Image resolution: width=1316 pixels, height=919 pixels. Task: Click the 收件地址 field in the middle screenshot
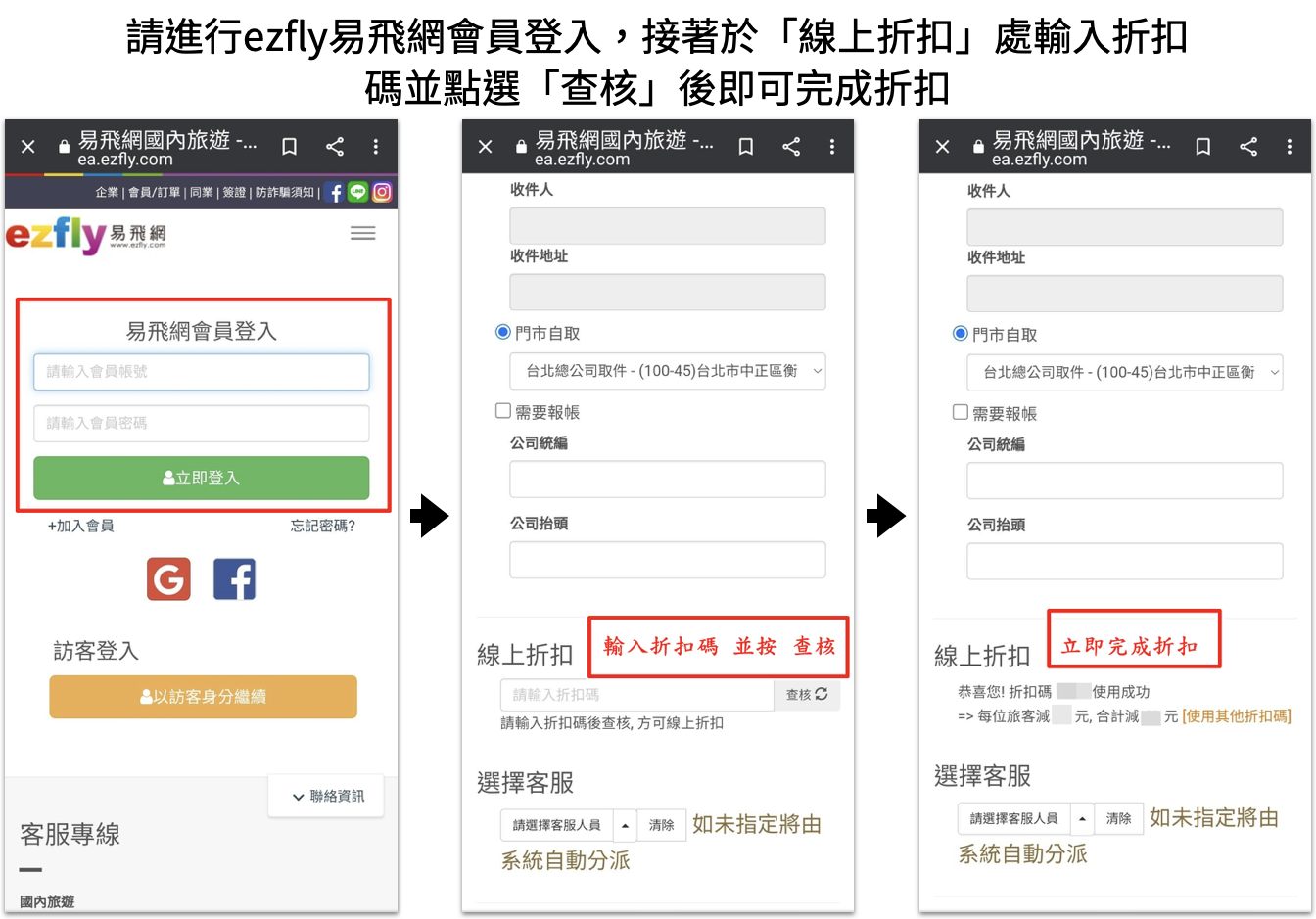[668, 292]
